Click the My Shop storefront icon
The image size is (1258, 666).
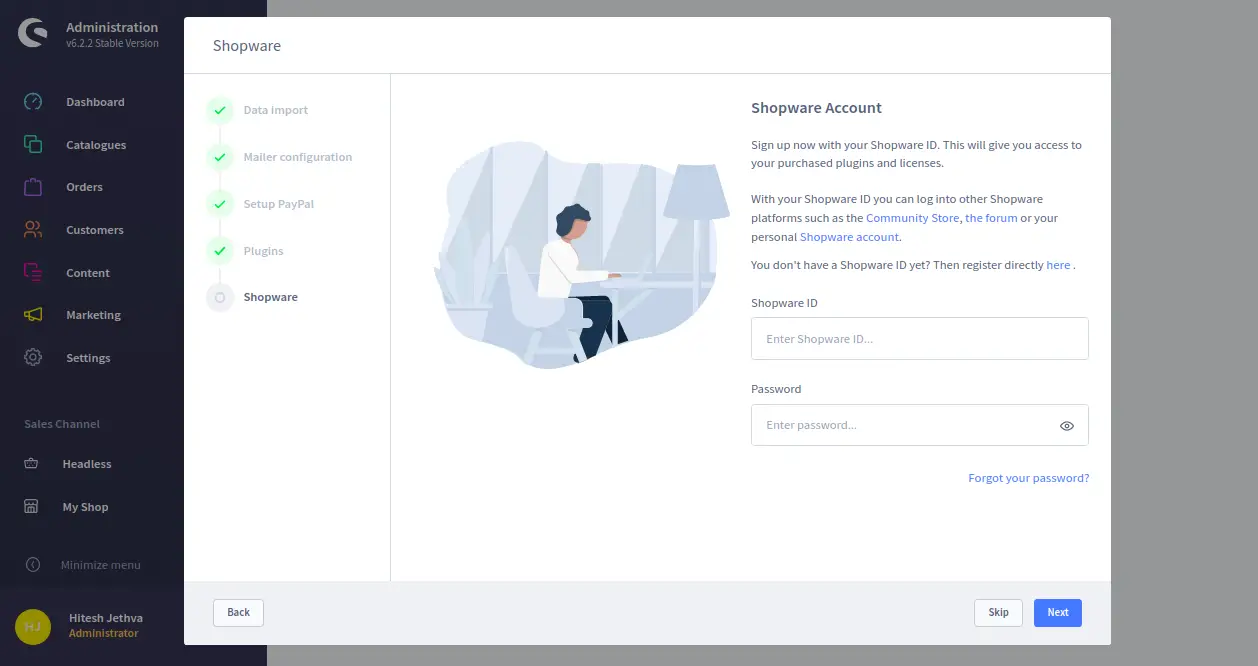point(31,507)
